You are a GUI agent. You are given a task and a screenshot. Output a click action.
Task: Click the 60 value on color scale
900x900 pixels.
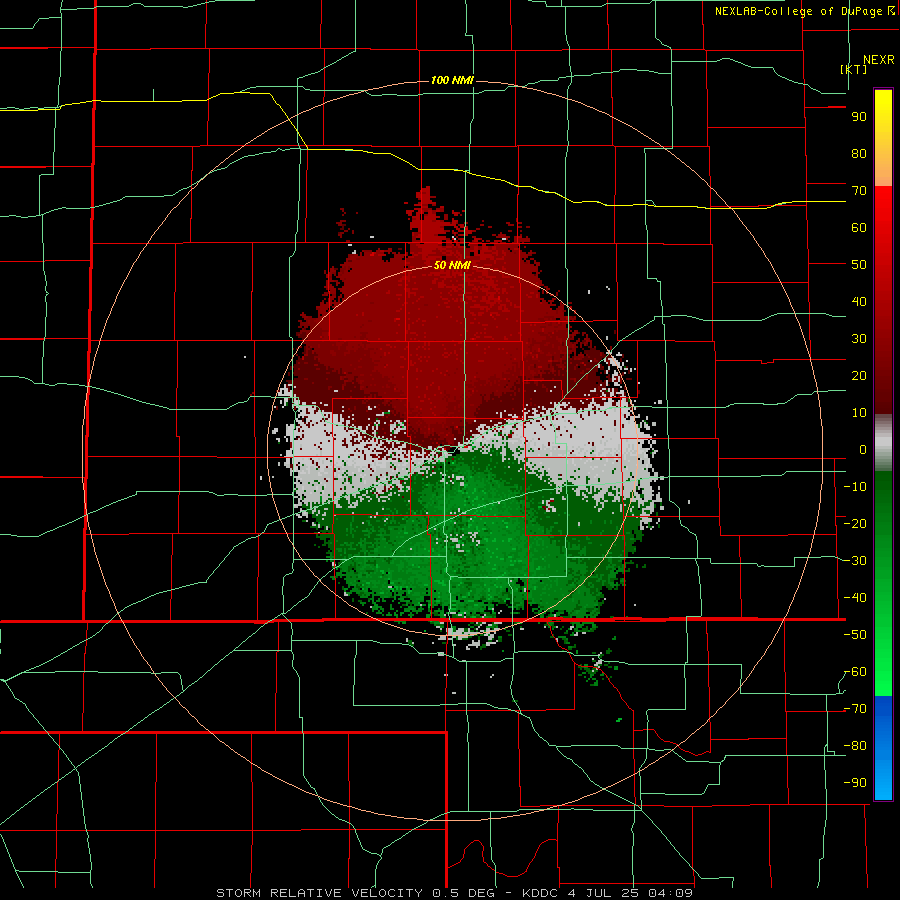pos(859,227)
